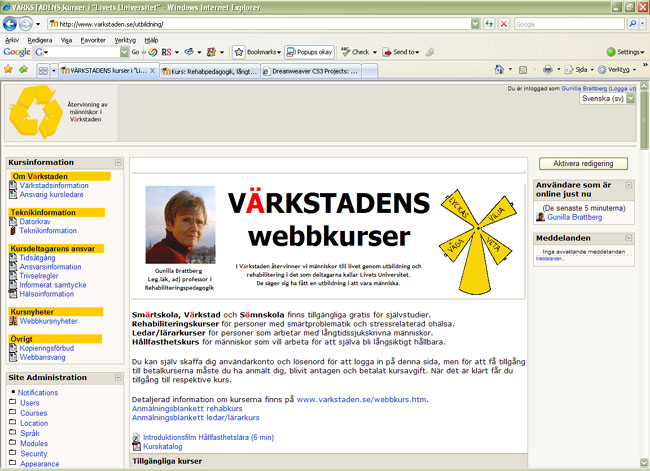Open the Favorites Center star icon

[x=8, y=69]
